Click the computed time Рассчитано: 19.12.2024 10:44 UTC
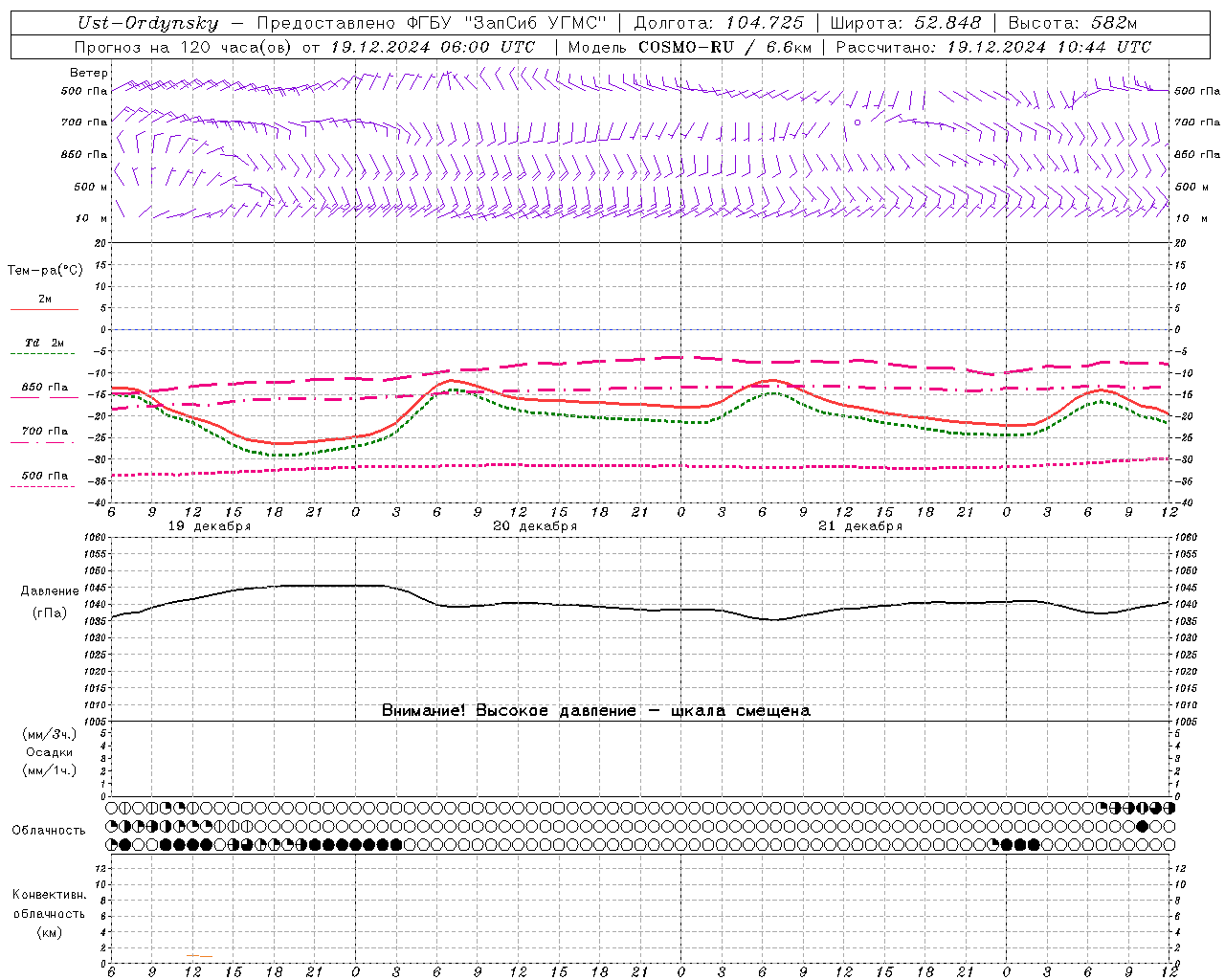 click(993, 47)
